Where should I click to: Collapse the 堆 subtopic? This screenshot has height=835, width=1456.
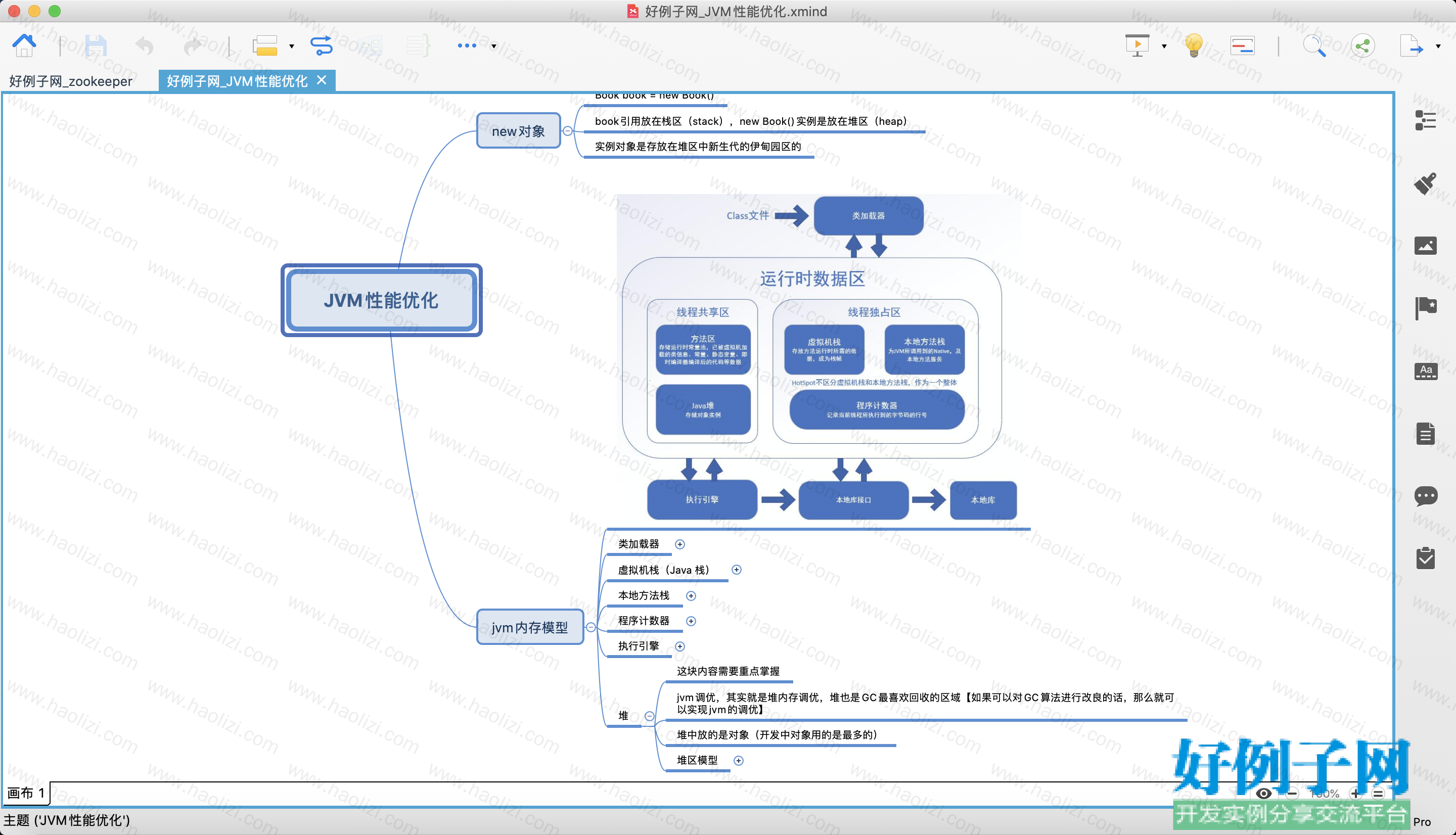pos(650,716)
